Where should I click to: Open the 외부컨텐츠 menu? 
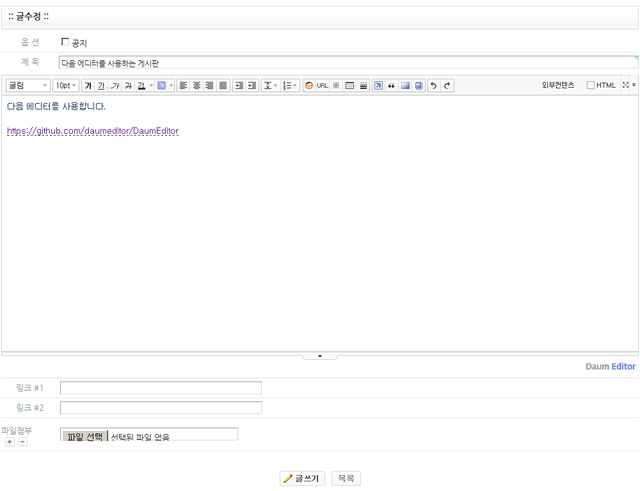(558, 86)
